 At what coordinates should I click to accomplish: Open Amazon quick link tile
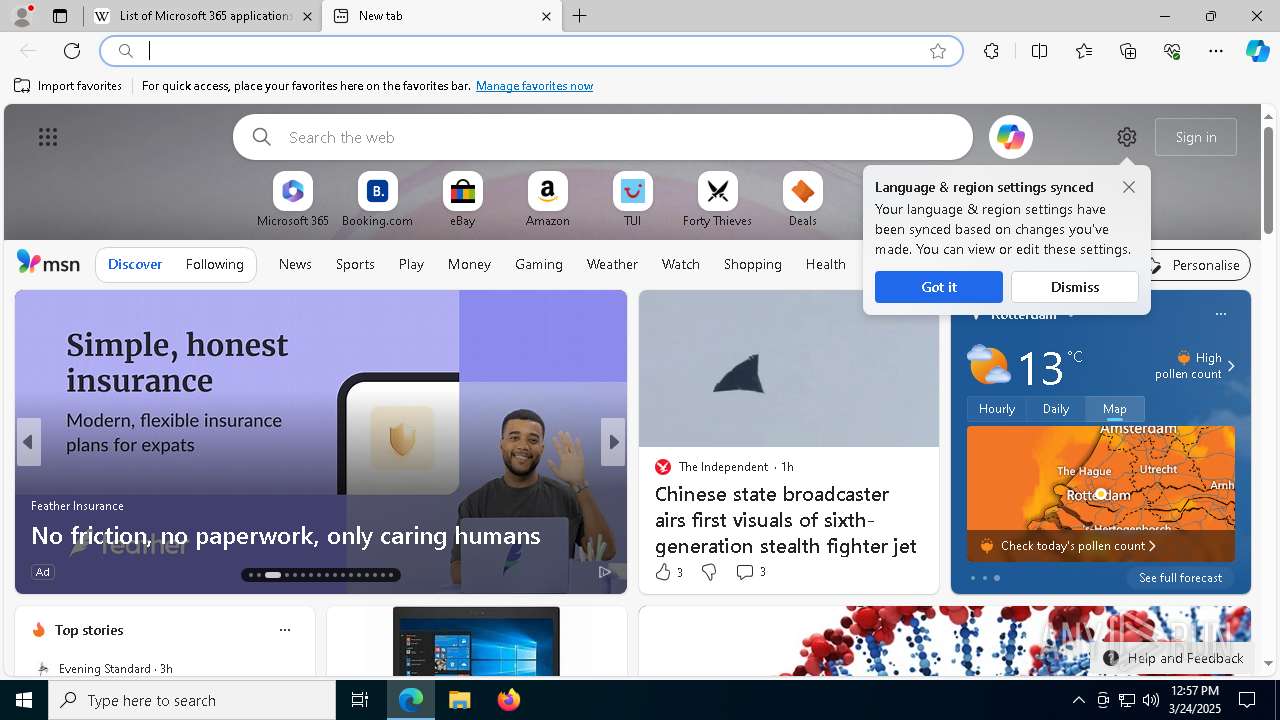tap(548, 200)
